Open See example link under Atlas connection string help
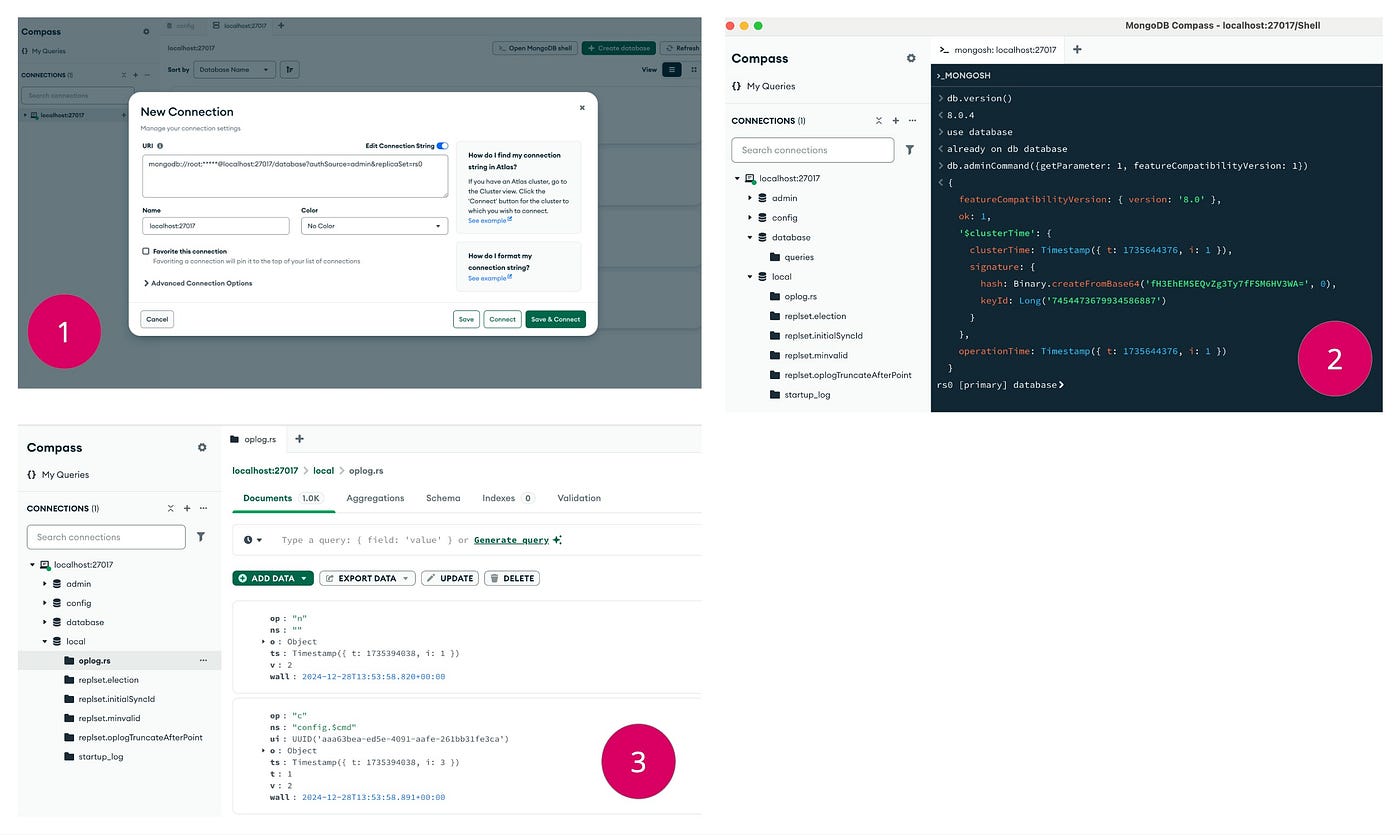1400x835 pixels. (x=490, y=220)
